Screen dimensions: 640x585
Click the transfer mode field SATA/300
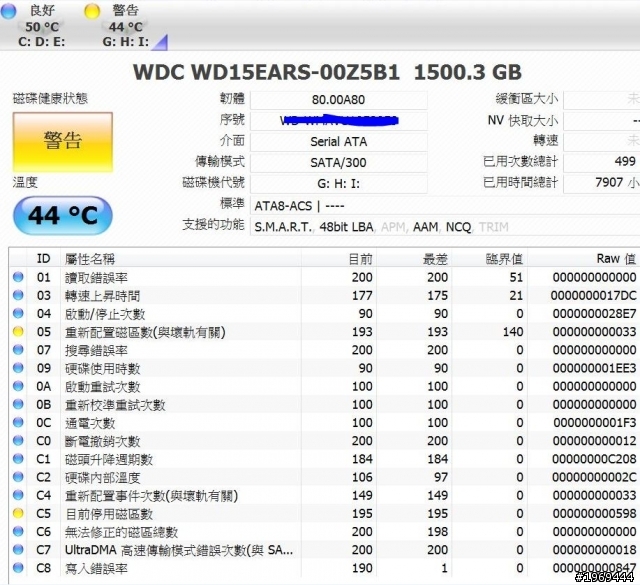click(338, 162)
